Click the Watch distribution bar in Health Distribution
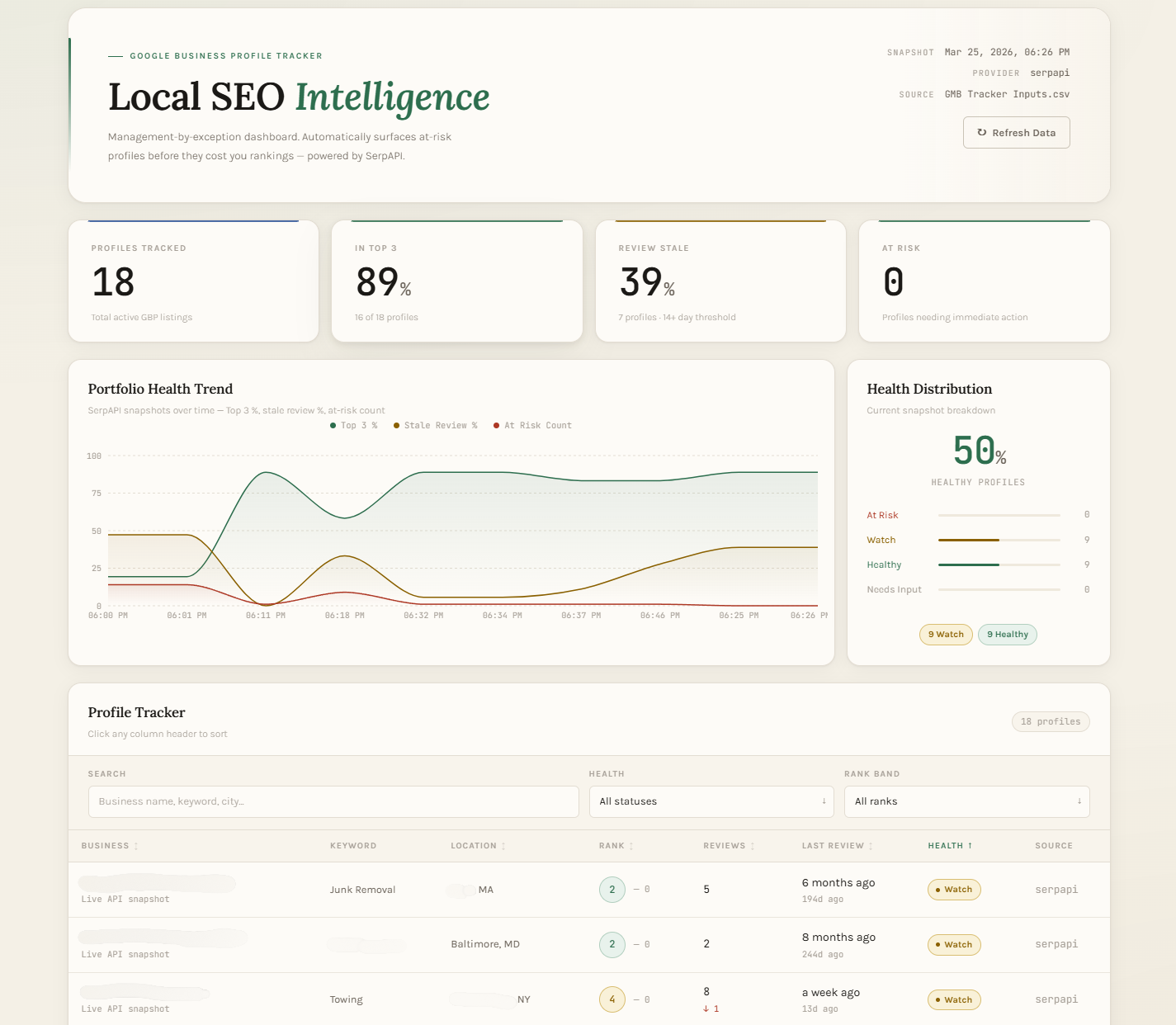 tap(998, 540)
